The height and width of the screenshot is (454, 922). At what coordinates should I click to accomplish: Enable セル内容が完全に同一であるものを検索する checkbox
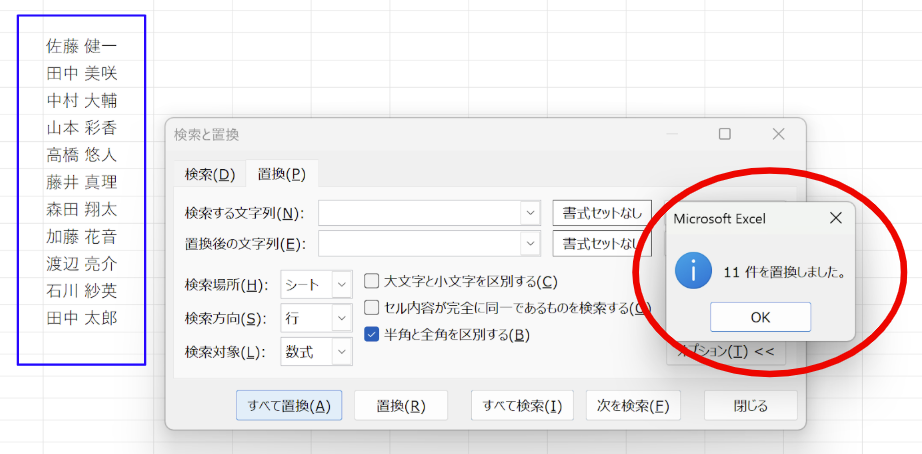371,308
